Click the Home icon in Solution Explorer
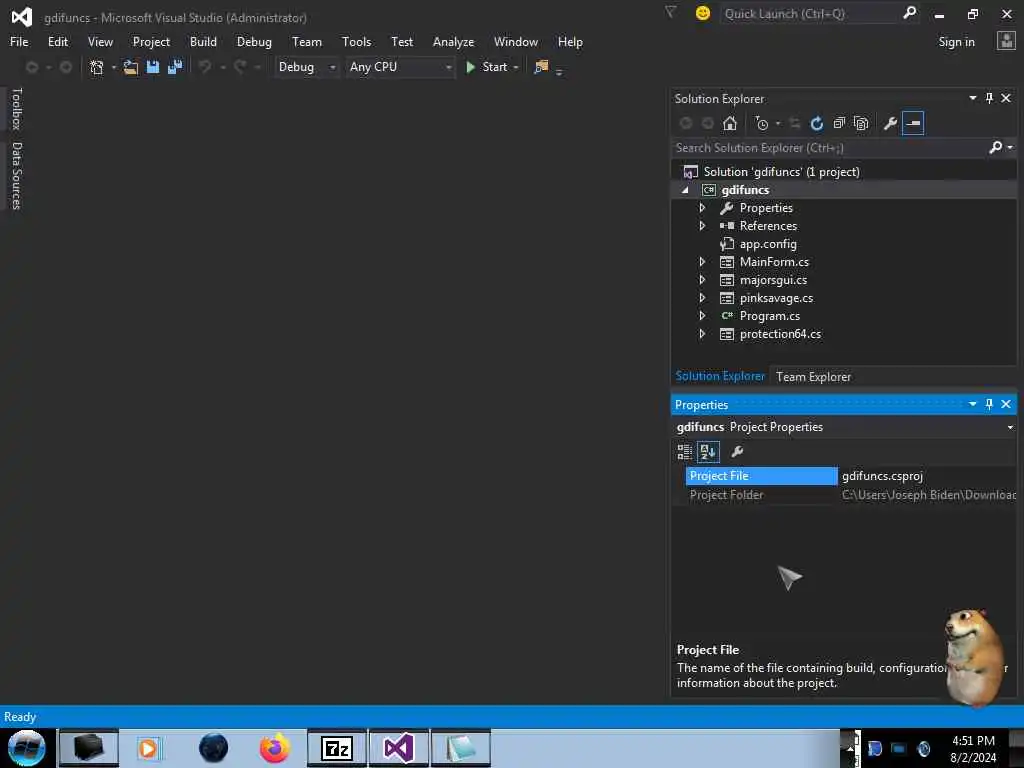Viewport: 1024px width, 768px height. [x=730, y=123]
